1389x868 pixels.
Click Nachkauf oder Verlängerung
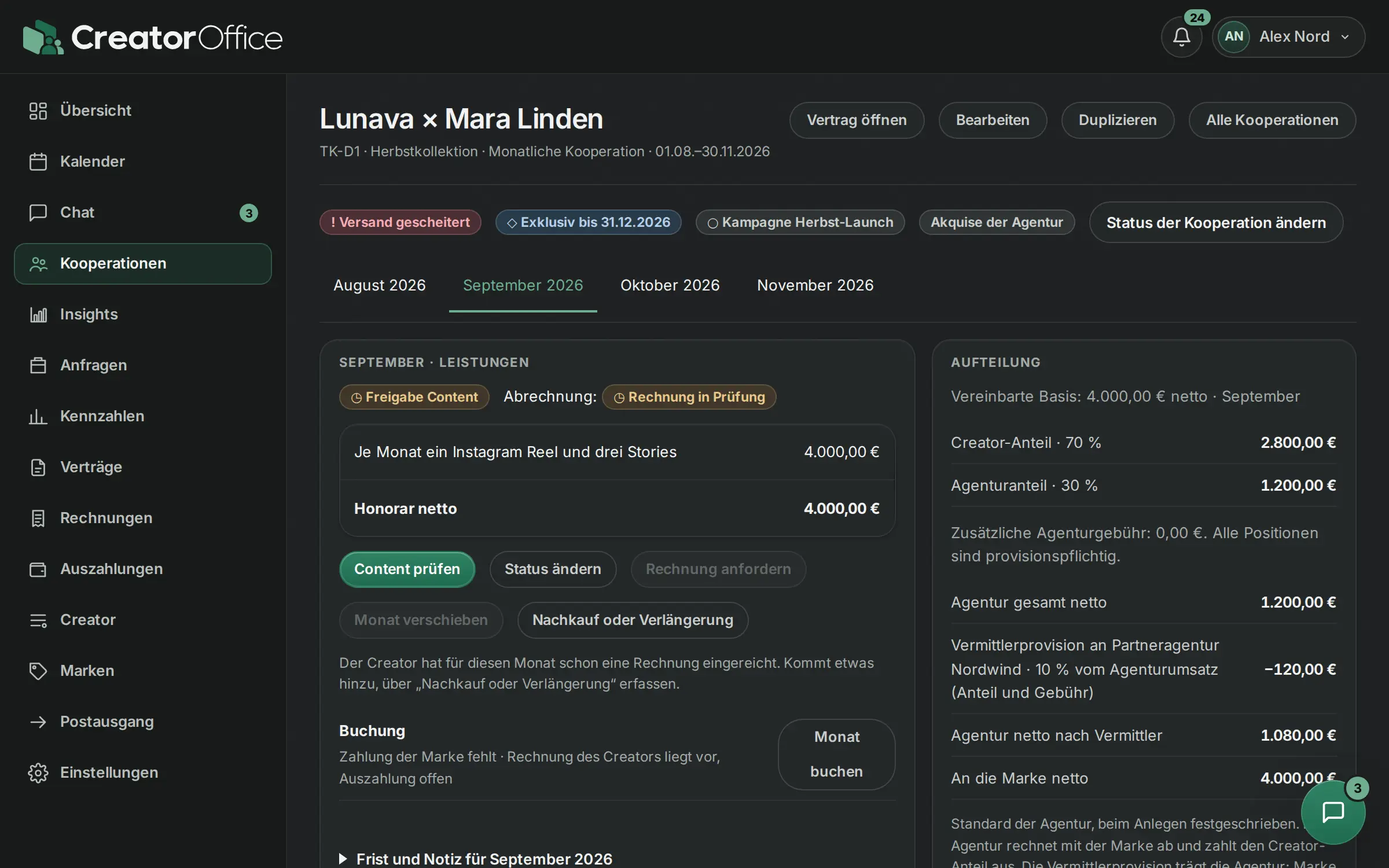tap(633, 620)
